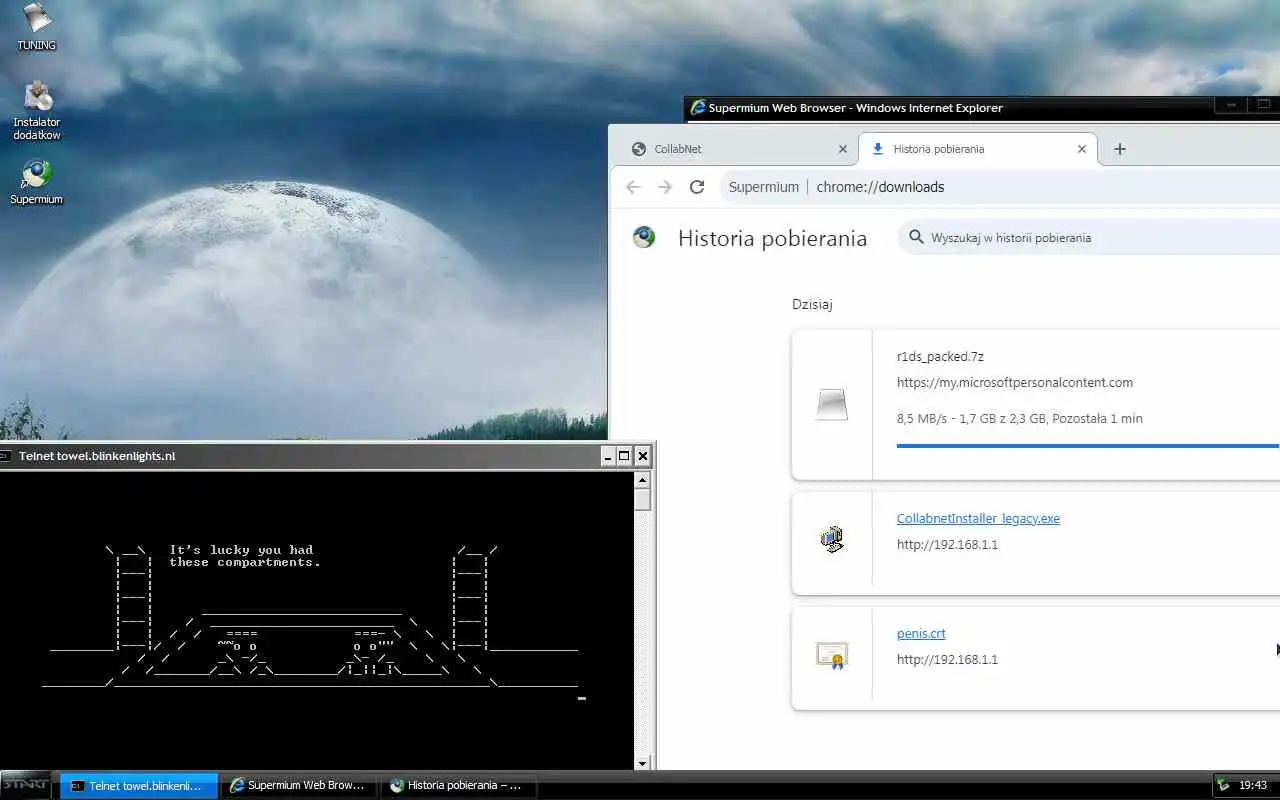
Task: Close the CollabNet tab
Action: 842,149
